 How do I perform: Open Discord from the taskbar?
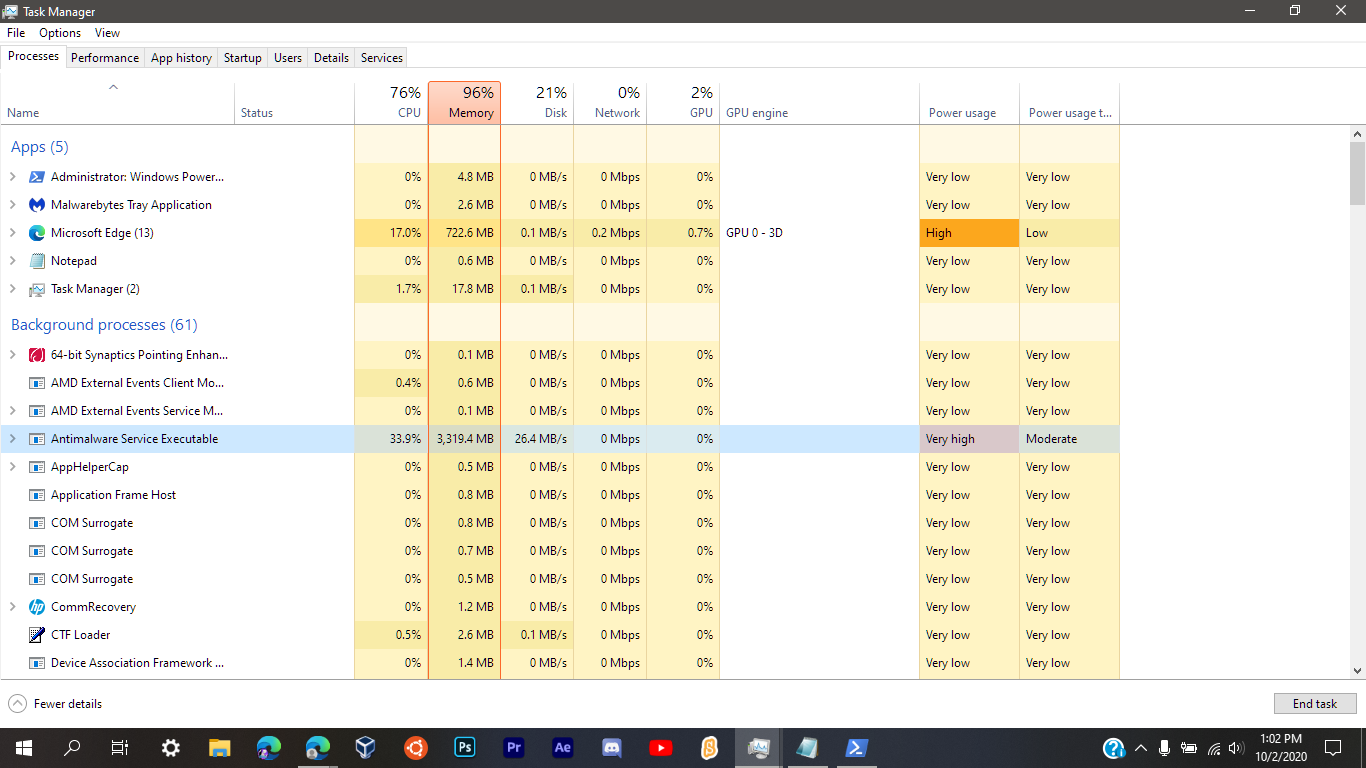point(612,747)
